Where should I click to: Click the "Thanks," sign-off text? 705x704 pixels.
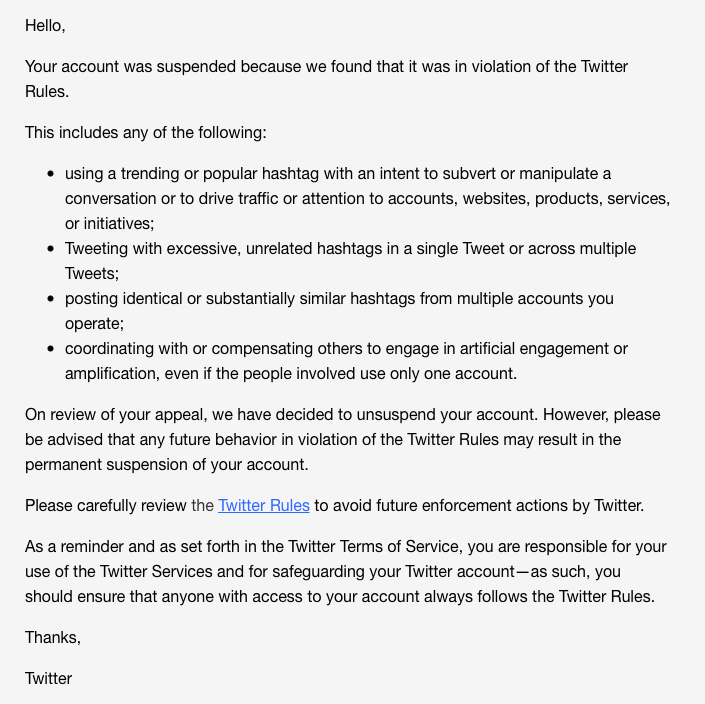(x=53, y=637)
